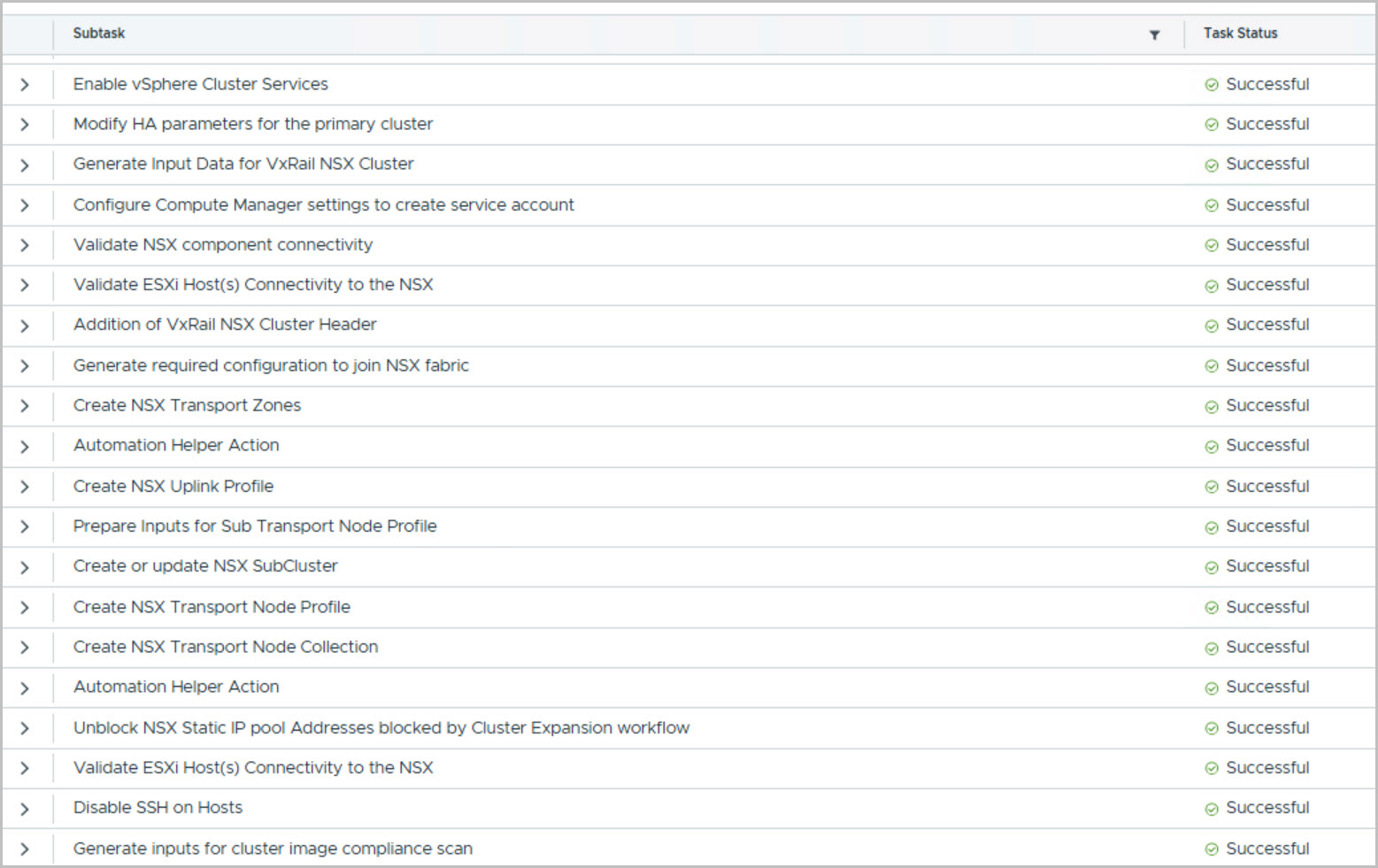Viewport: 1378px width, 868px height.
Task: Click success icon for Create NSX Uplink Profile
Action: (x=1212, y=487)
